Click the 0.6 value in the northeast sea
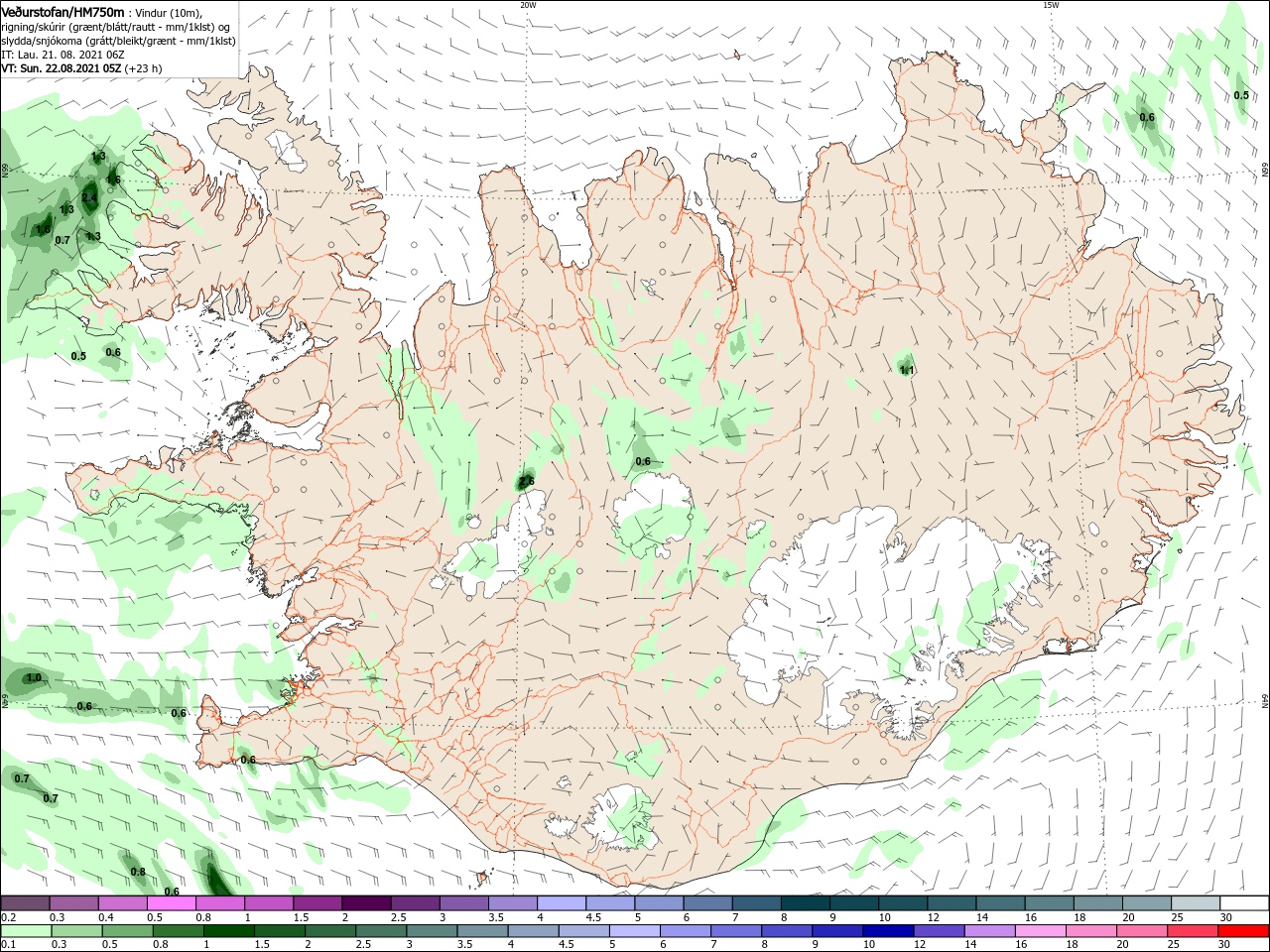The height and width of the screenshot is (952, 1270). point(1147,117)
